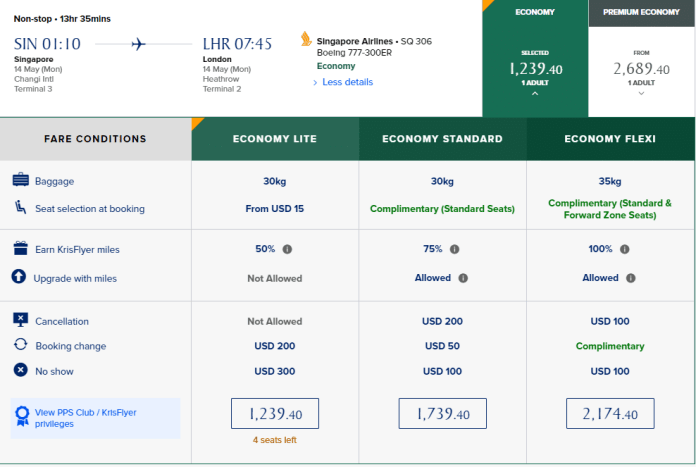This screenshot has height=467, width=696.
Task: Click the airplane icon between SIN and LHR
Action: coord(138,44)
